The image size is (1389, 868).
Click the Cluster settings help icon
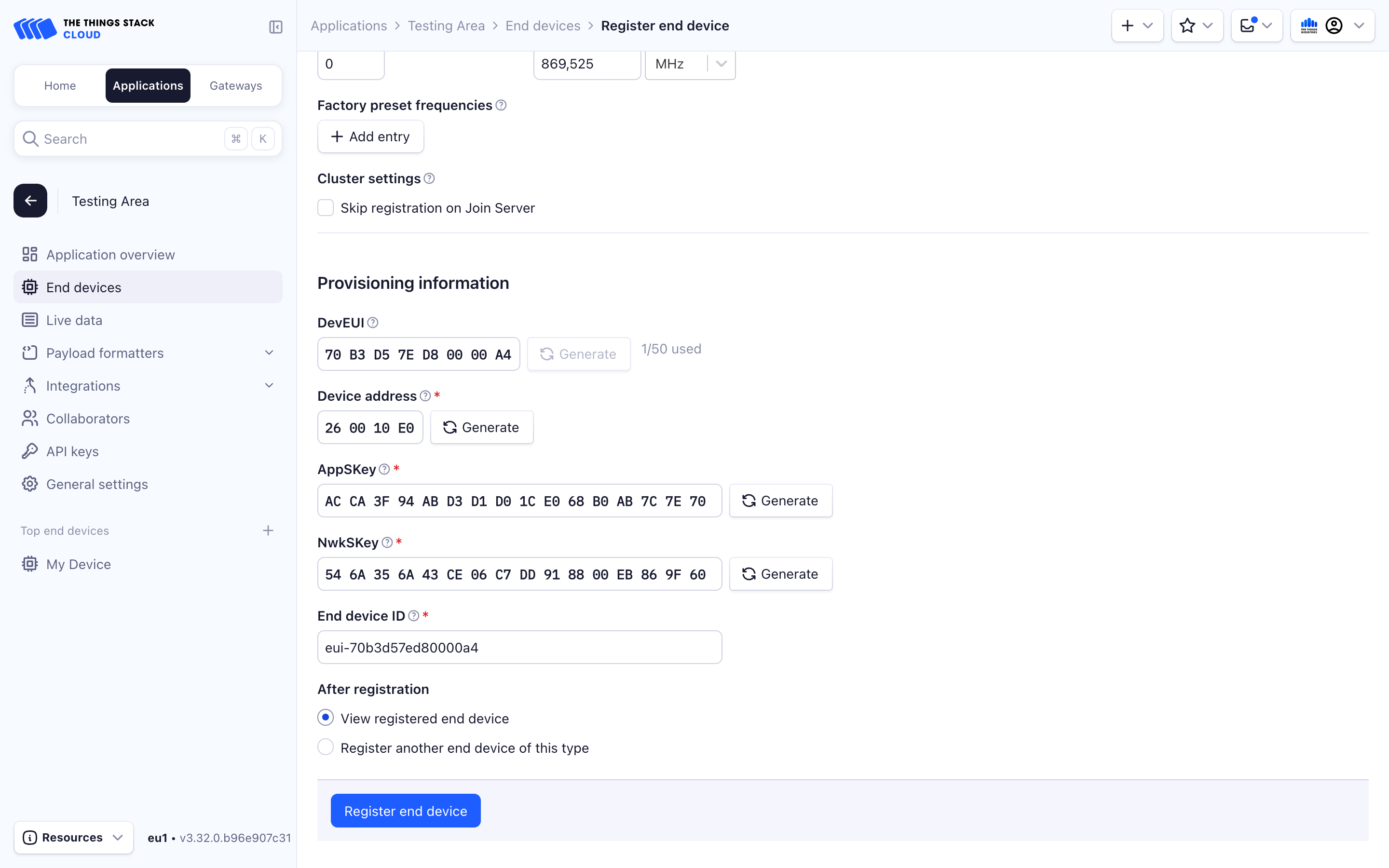(429, 178)
